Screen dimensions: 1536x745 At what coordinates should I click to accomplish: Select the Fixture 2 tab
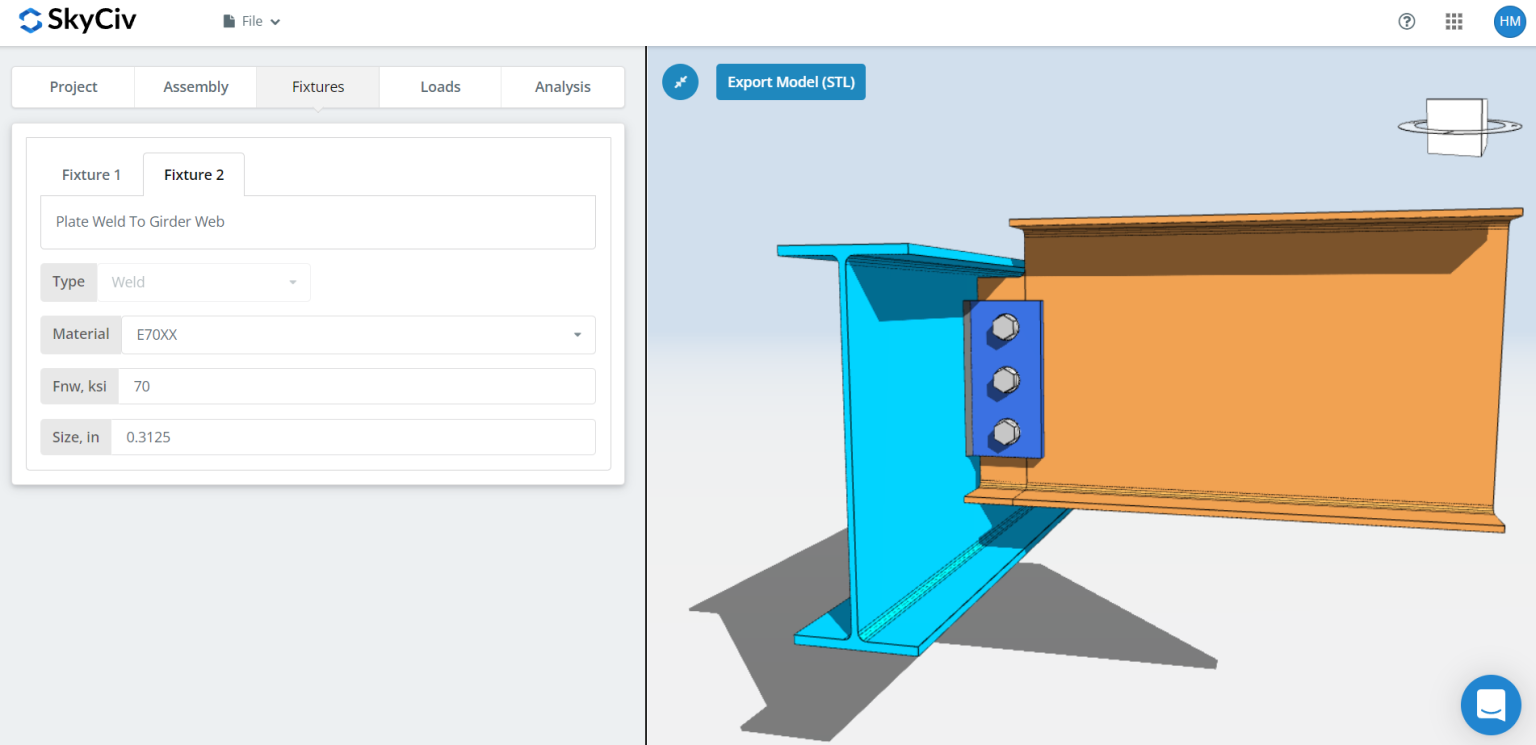194,175
